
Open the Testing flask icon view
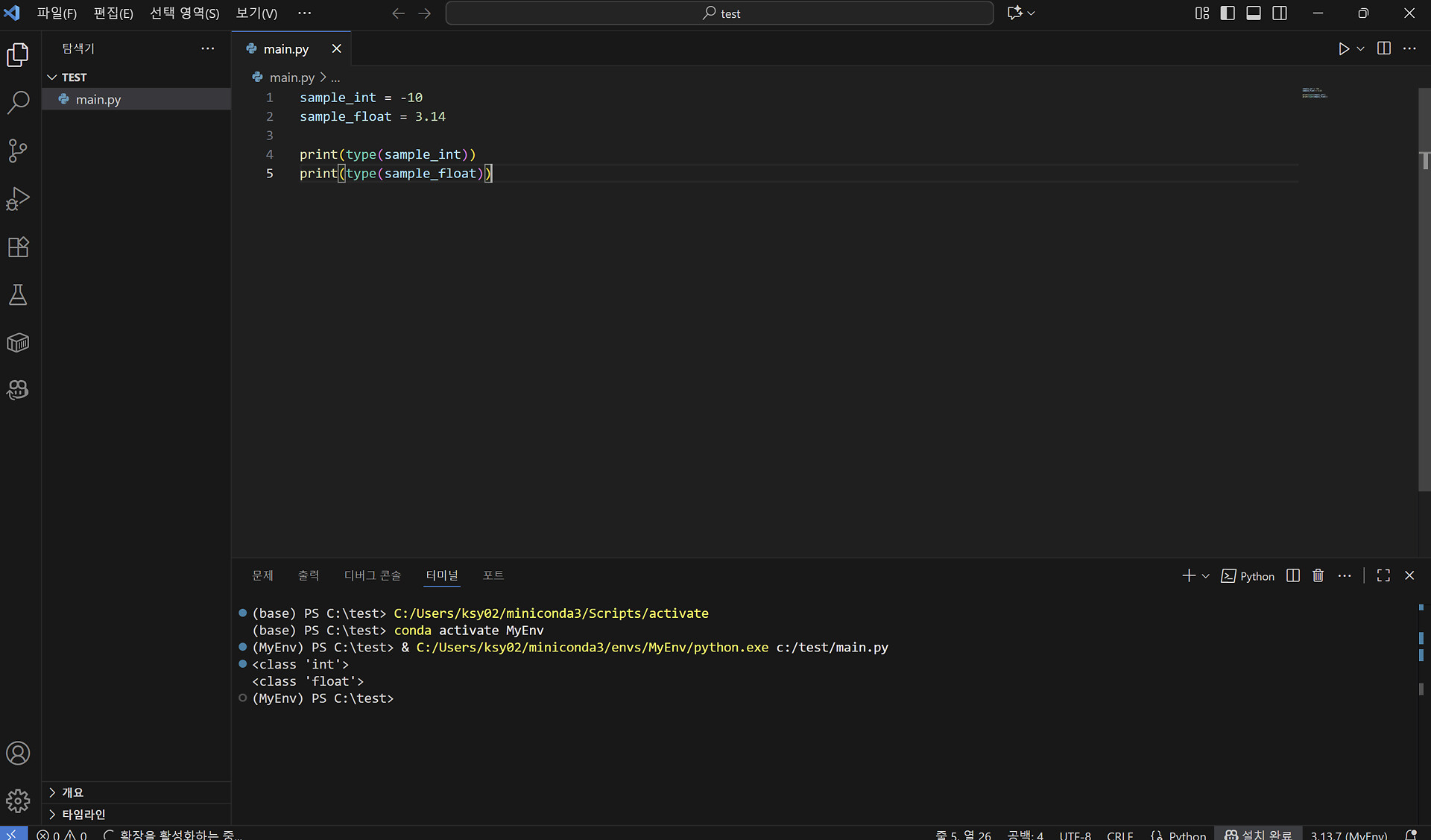tap(18, 295)
